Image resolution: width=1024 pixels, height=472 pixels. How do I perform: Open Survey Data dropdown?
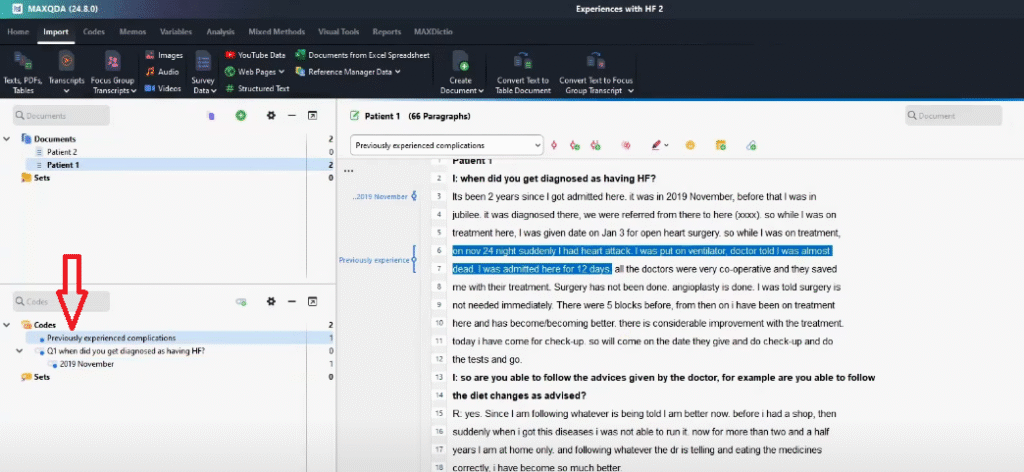click(204, 71)
